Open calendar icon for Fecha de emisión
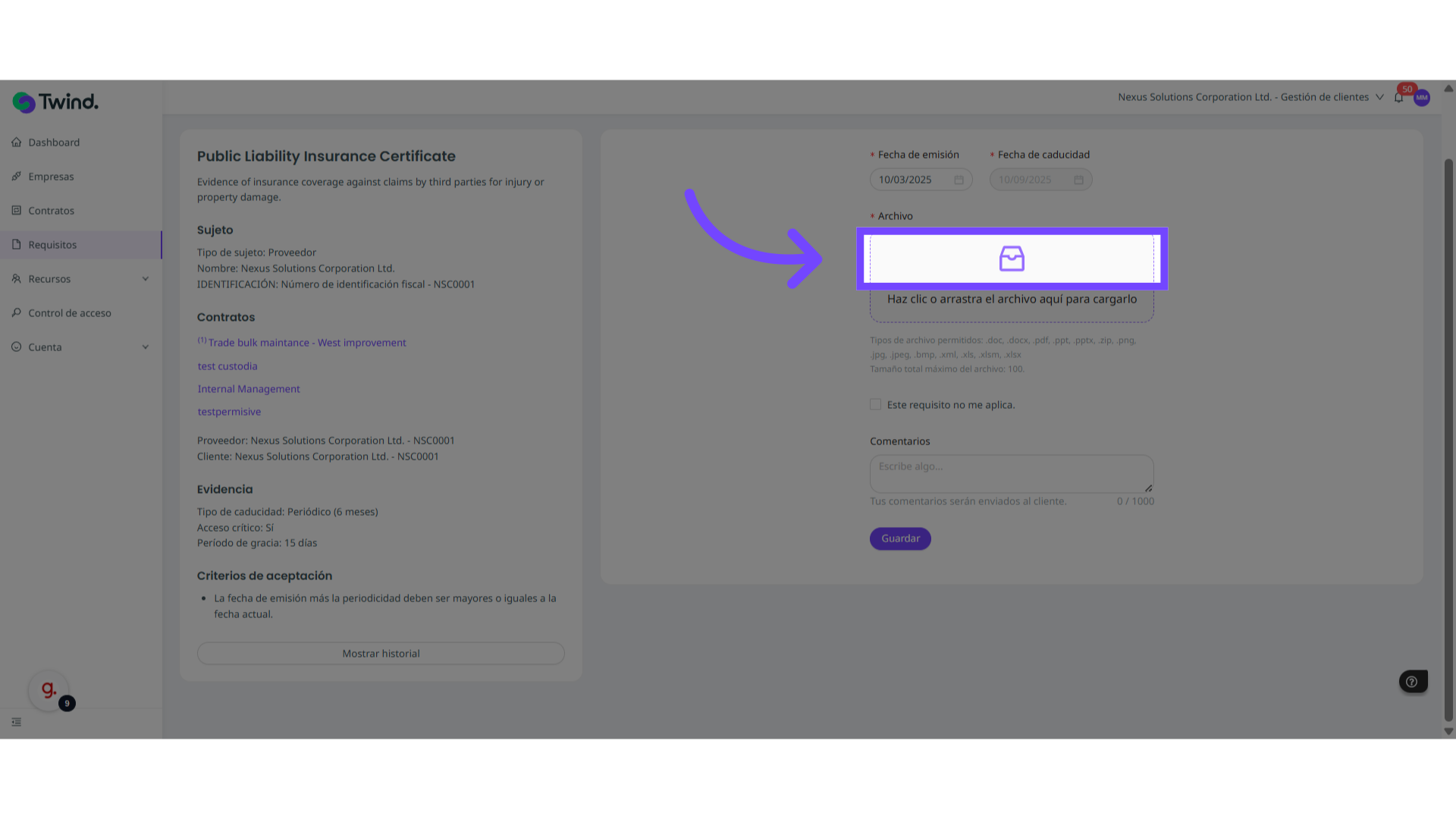 pos(959,180)
